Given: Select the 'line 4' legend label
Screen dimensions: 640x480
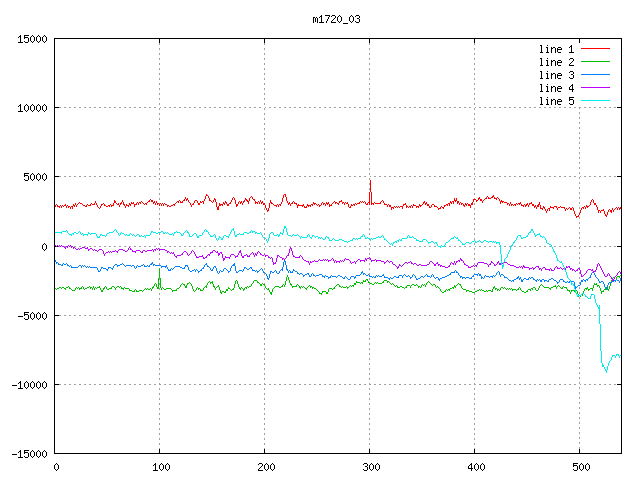Looking at the screenshot, I should coord(556,88).
